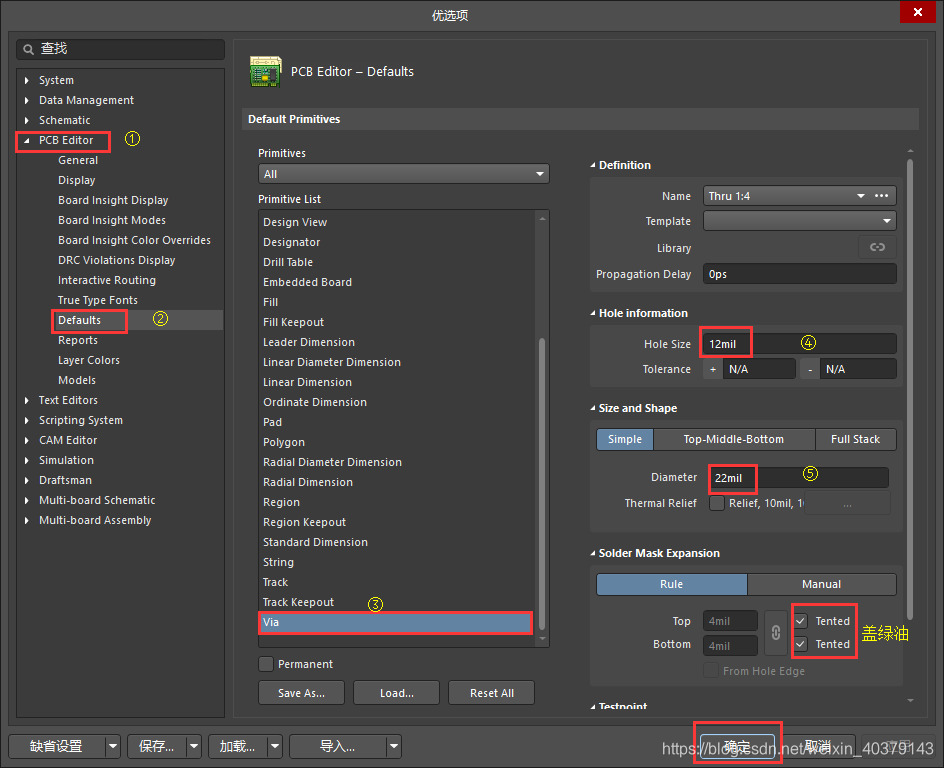This screenshot has width=944, height=768.
Task: Click the library link chain icon
Action: point(877,247)
